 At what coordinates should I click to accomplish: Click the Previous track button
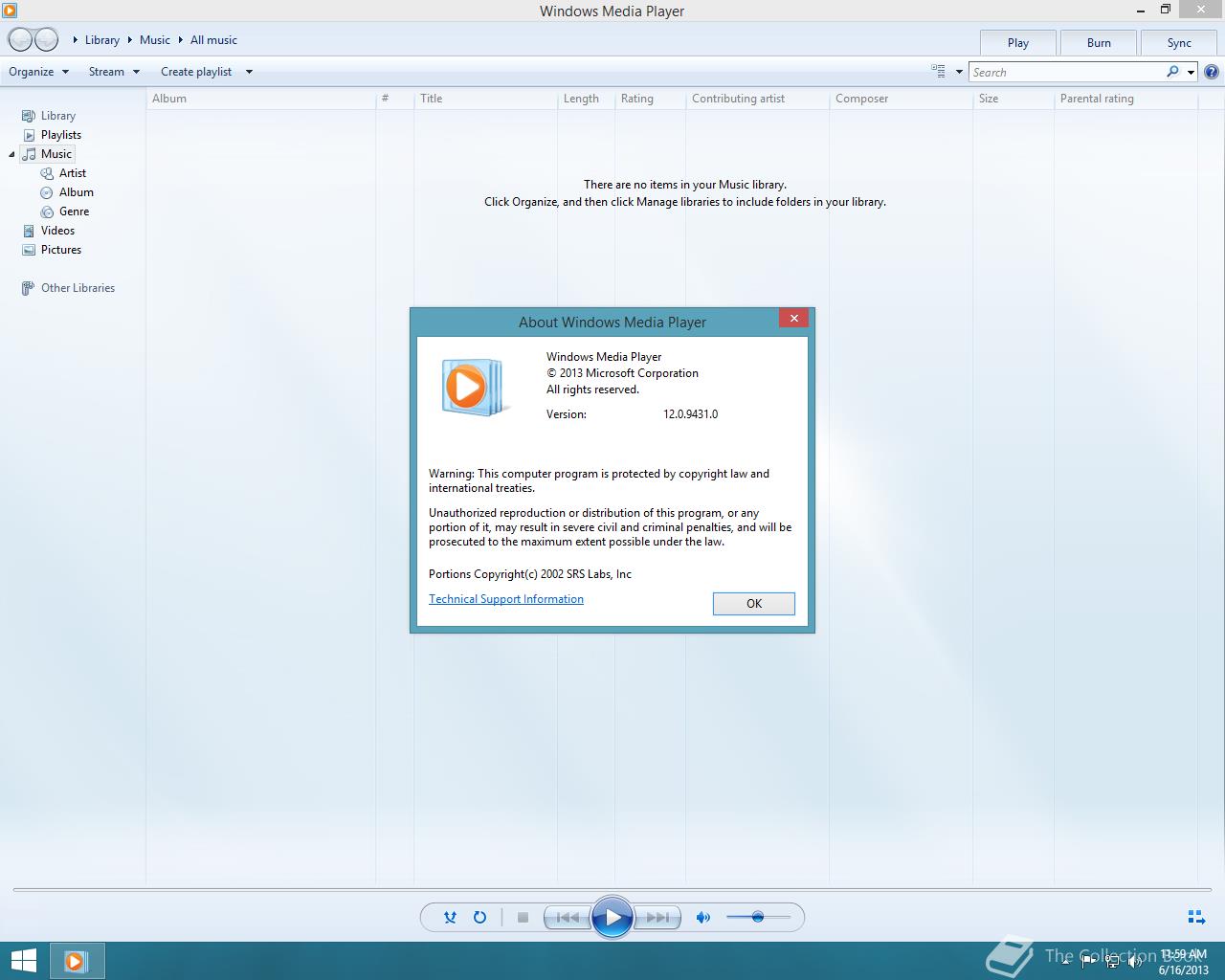567,918
